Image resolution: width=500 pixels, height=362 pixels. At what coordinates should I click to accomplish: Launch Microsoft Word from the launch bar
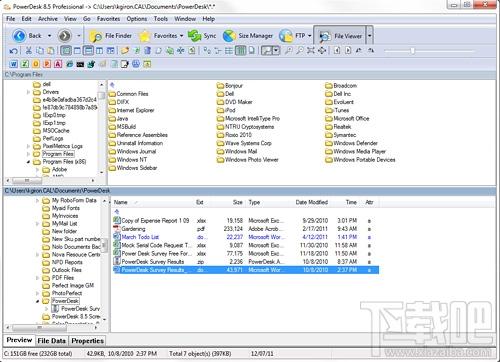[14, 64]
